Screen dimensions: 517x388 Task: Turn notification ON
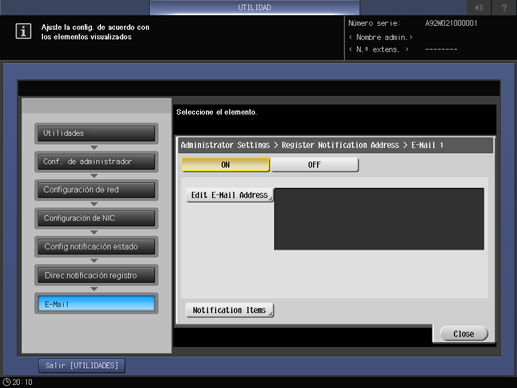(x=225, y=165)
